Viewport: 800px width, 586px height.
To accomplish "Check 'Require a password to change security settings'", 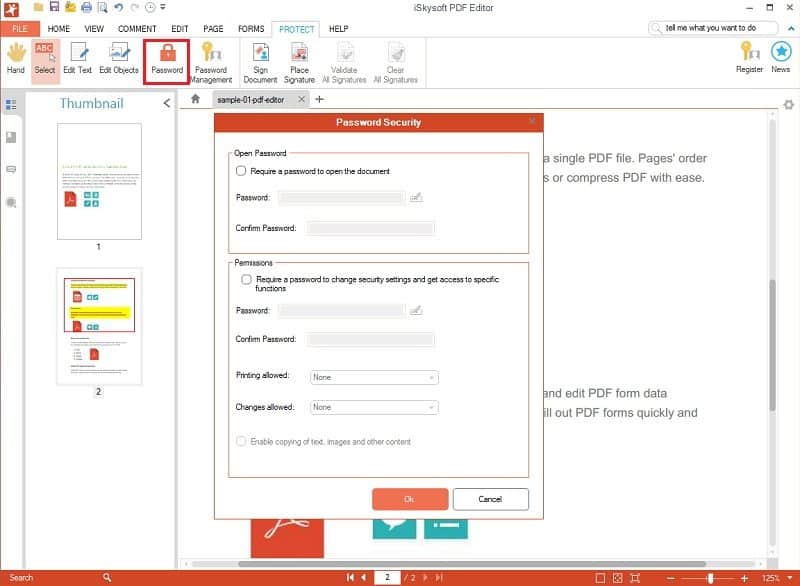I will click(245, 280).
